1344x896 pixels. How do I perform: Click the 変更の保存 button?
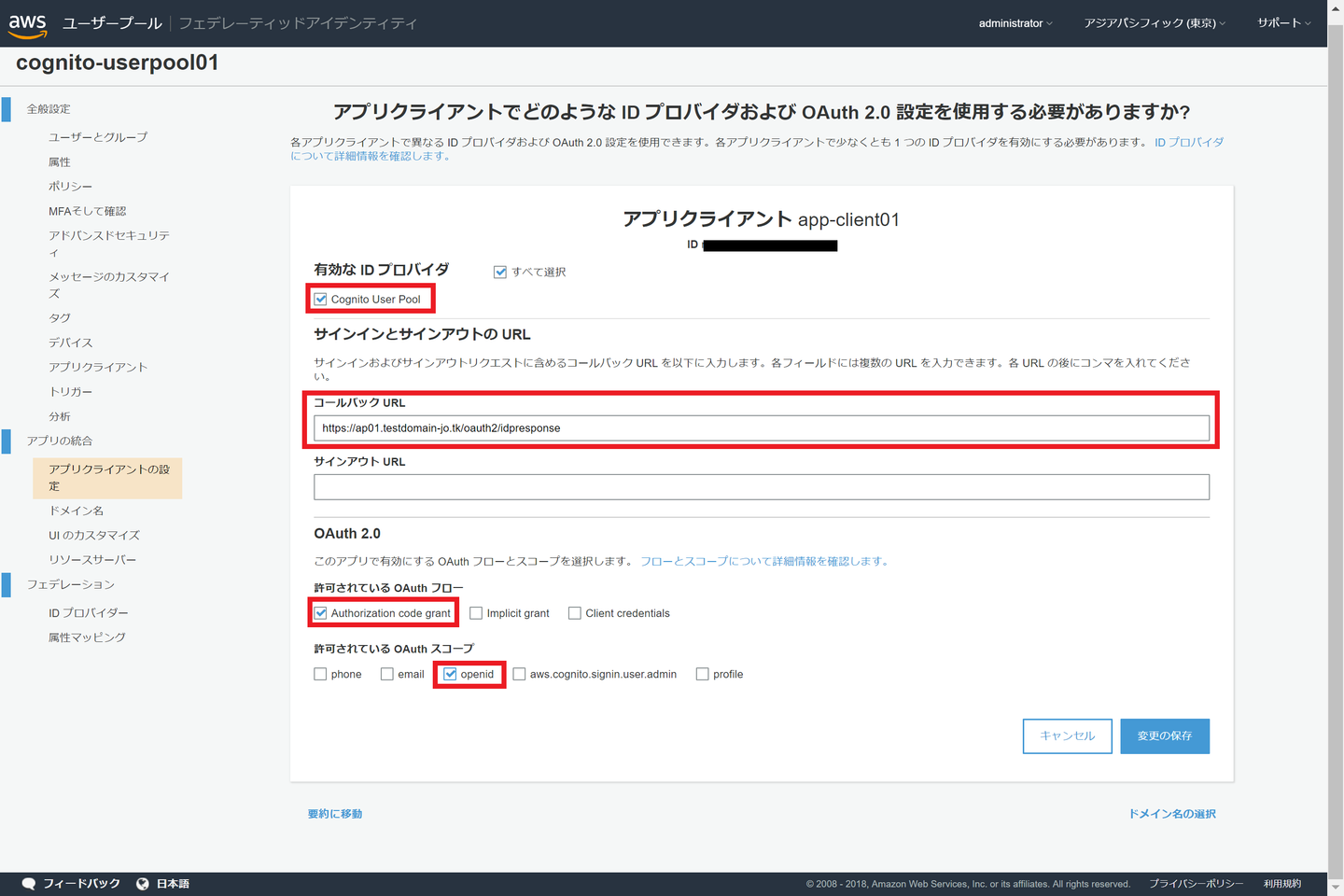(1165, 736)
